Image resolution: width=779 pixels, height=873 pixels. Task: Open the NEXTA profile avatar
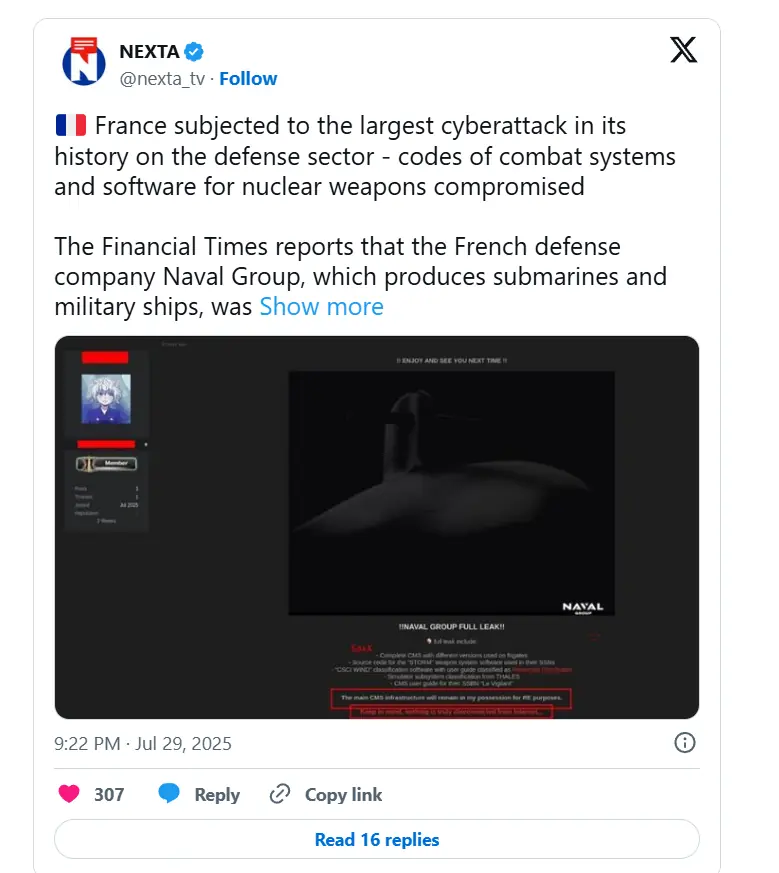(84, 61)
